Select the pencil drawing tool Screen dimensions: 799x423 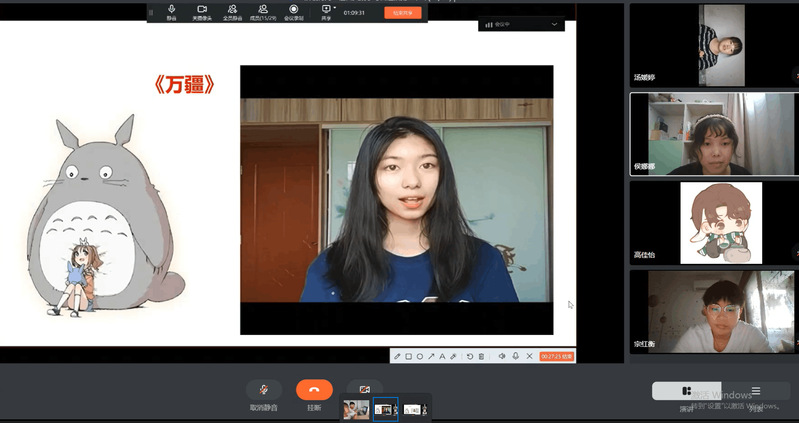point(397,356)
